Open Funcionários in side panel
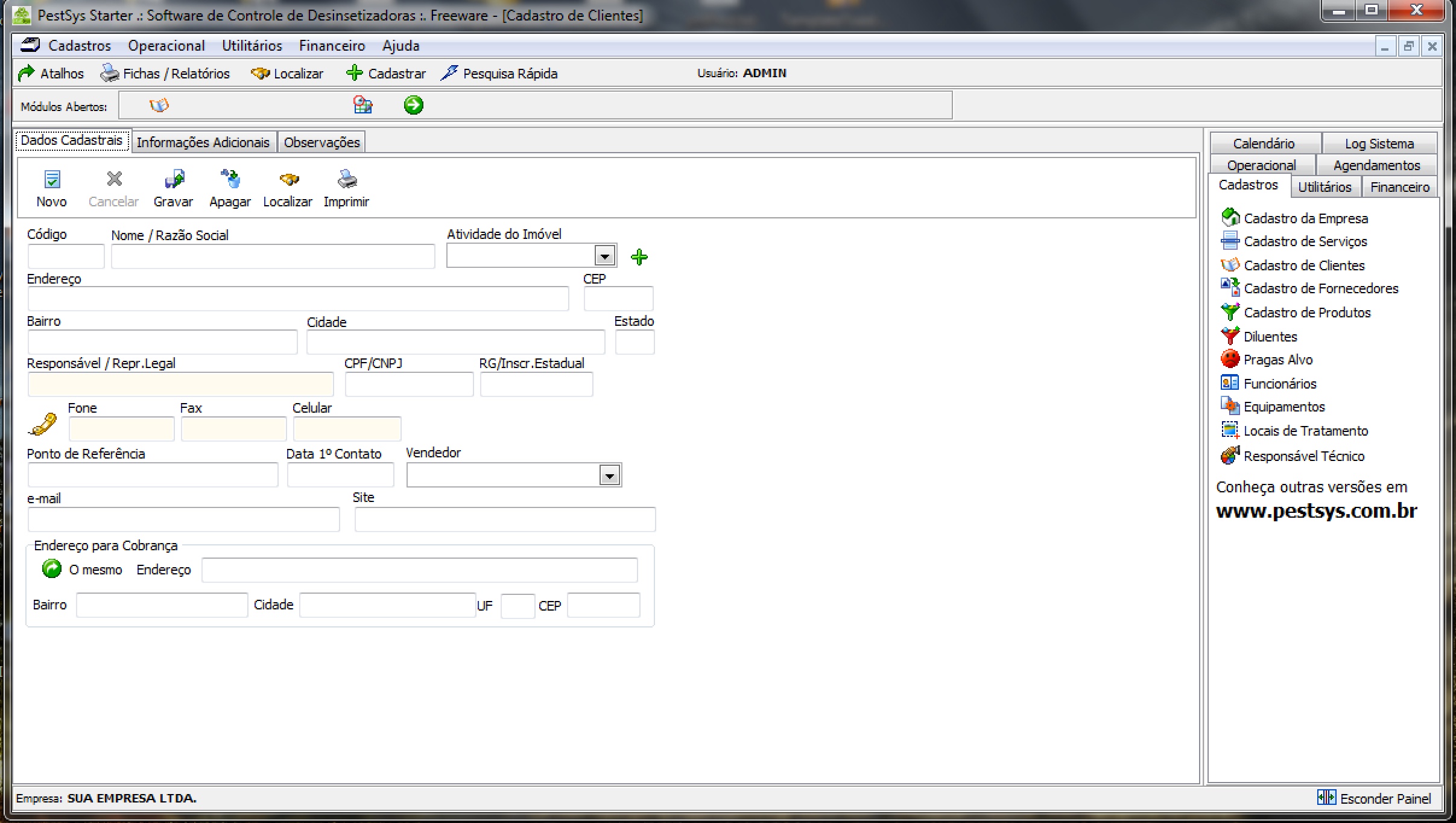 (x=1268, y=384)
